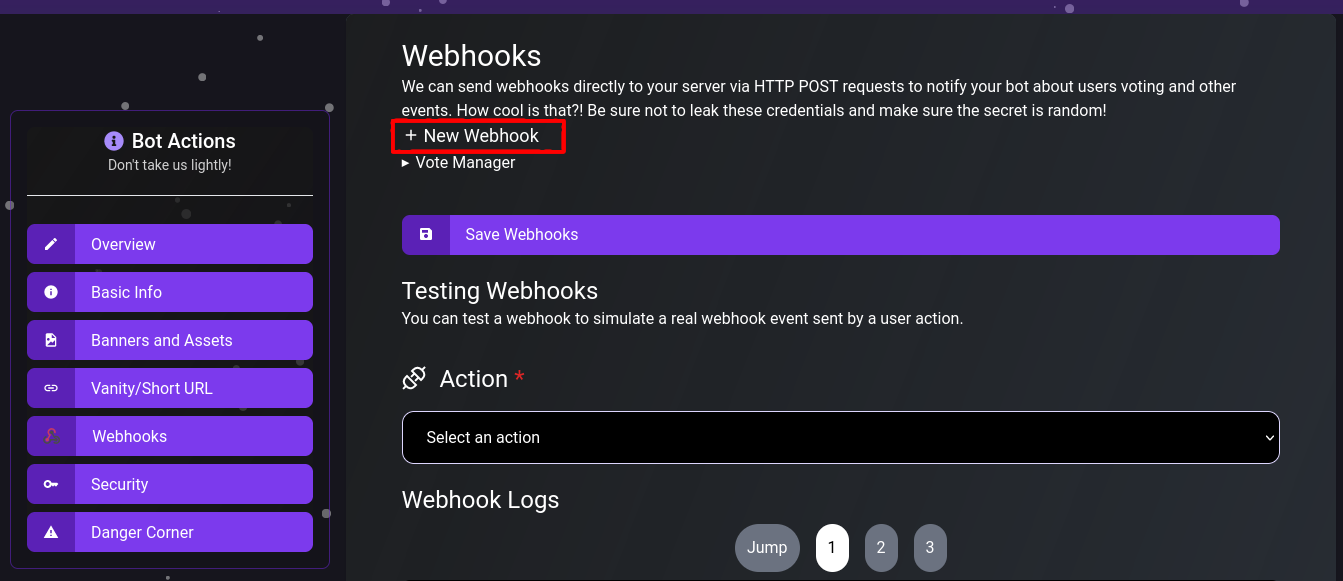Click the image file icon for Banners and Assets

pyautogui.click(x=51, y=340)
